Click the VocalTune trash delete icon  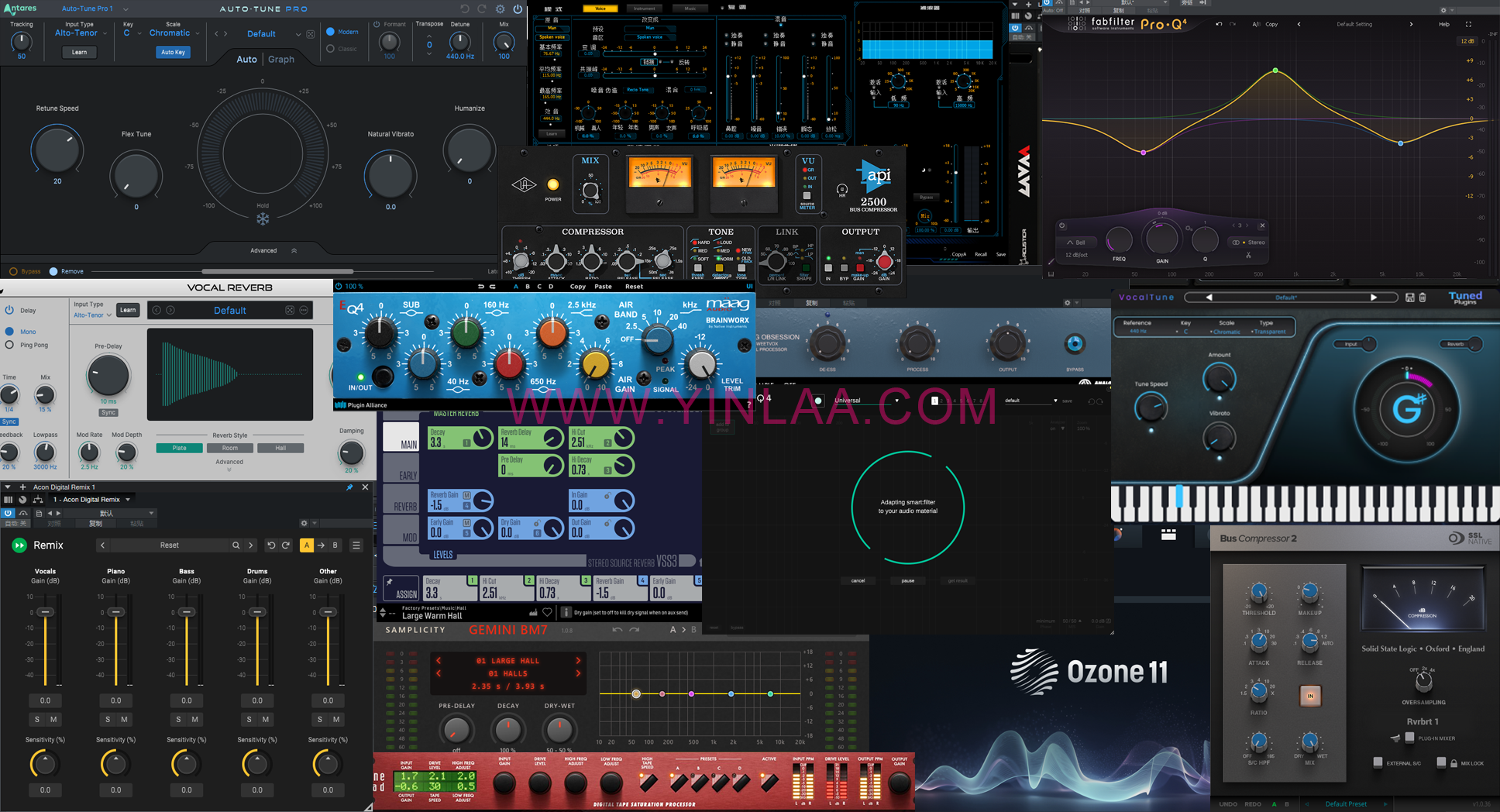click(1423, 298)
